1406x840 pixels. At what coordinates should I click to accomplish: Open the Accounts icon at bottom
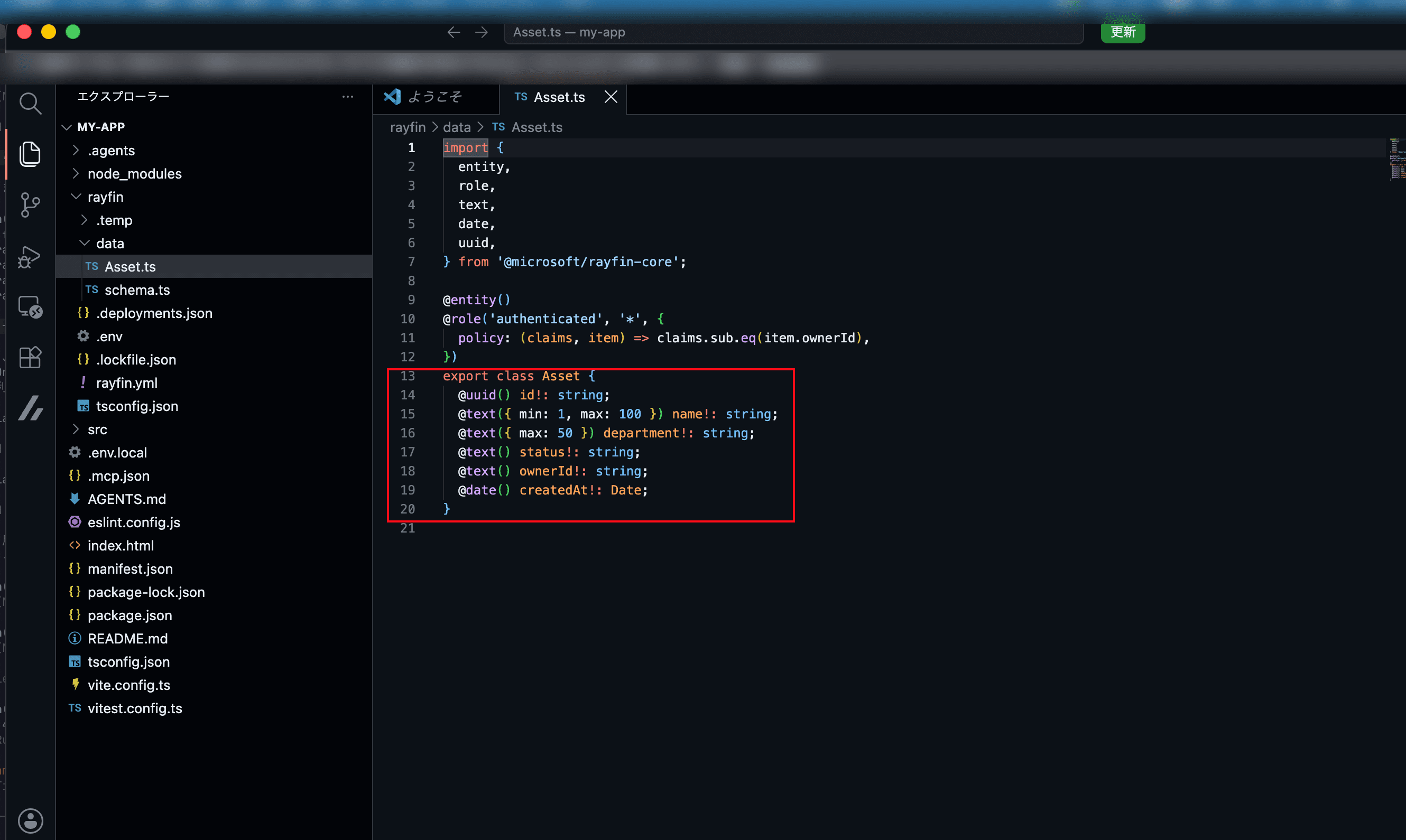[30, 820]
